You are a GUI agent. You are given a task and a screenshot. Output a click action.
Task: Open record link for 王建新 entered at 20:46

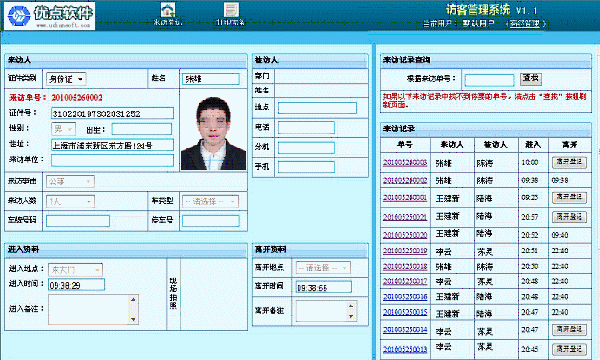click(405, 296)
